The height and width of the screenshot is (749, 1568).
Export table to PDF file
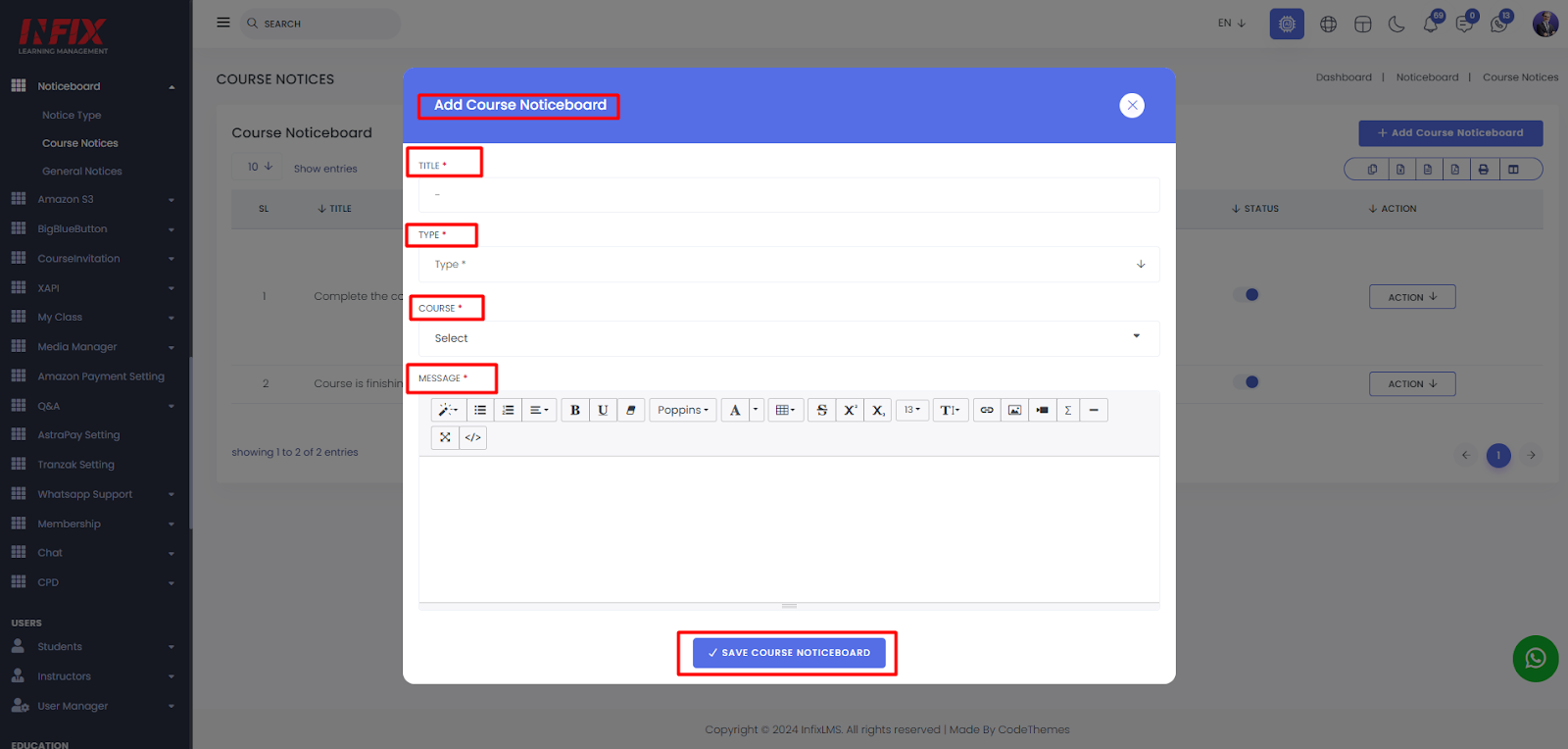(x=1455, y=170)
